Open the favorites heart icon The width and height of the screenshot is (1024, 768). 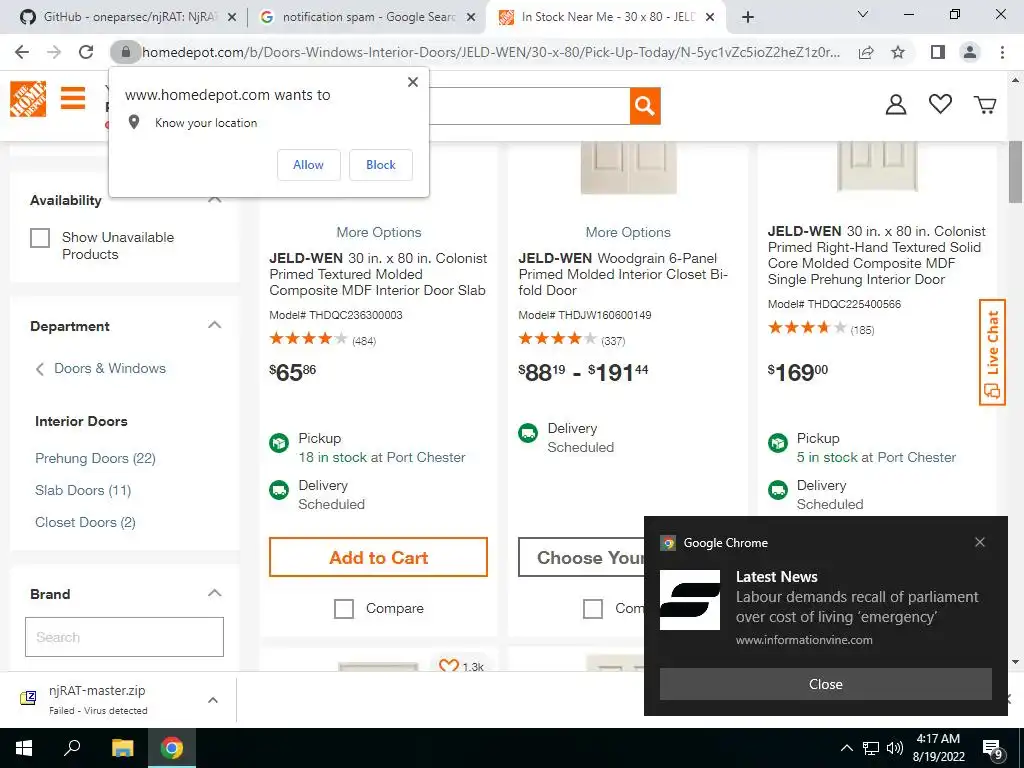(x=940, y=104)
